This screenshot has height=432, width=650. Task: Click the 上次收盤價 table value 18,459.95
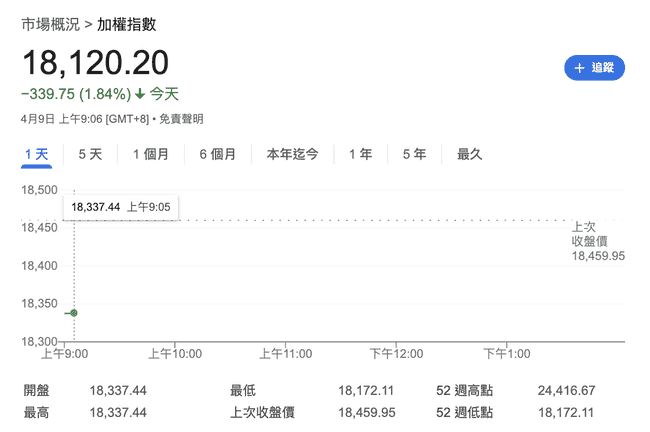[366, 413]
